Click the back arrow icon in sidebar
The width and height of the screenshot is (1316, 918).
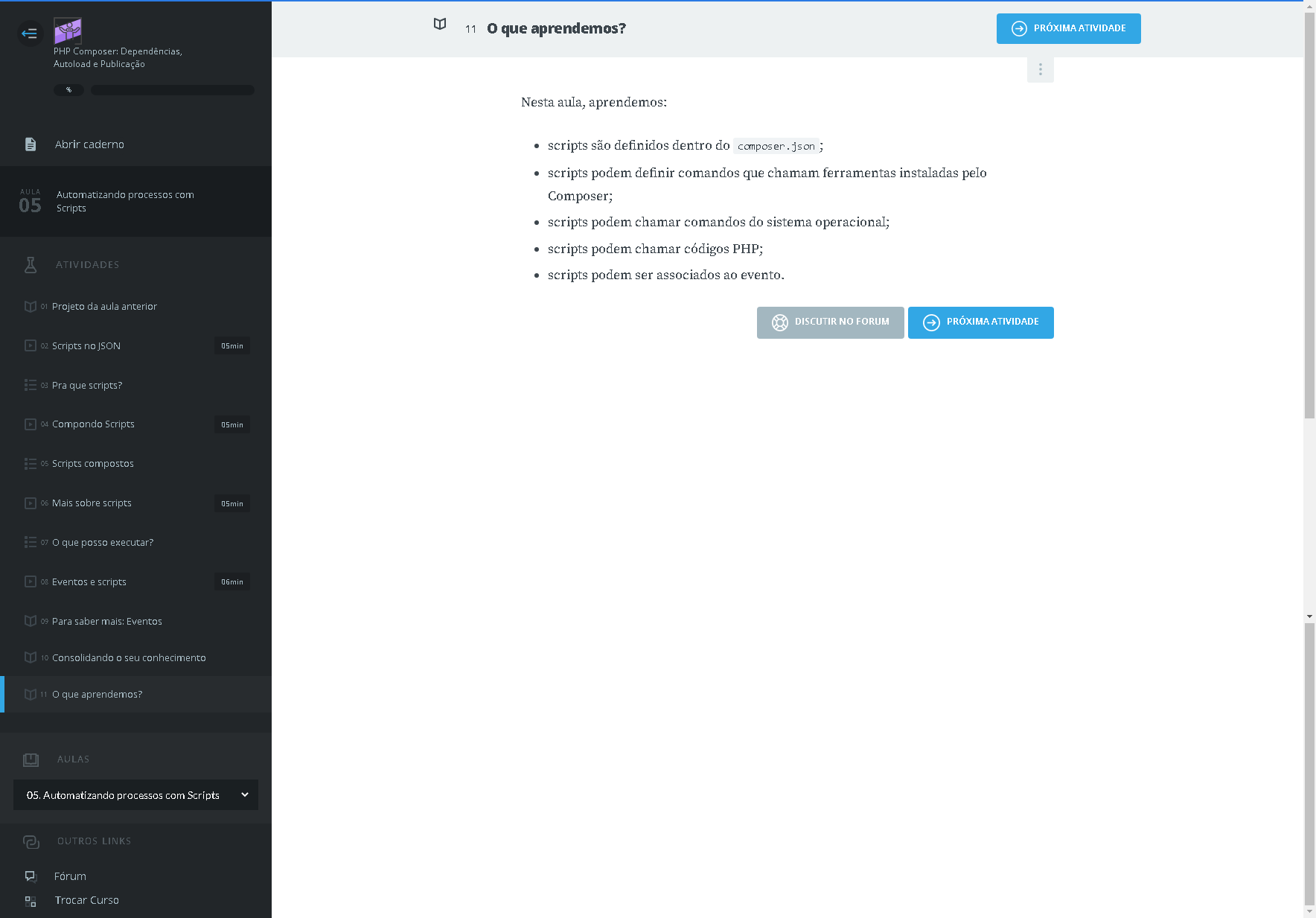click(x=30, y=34)
